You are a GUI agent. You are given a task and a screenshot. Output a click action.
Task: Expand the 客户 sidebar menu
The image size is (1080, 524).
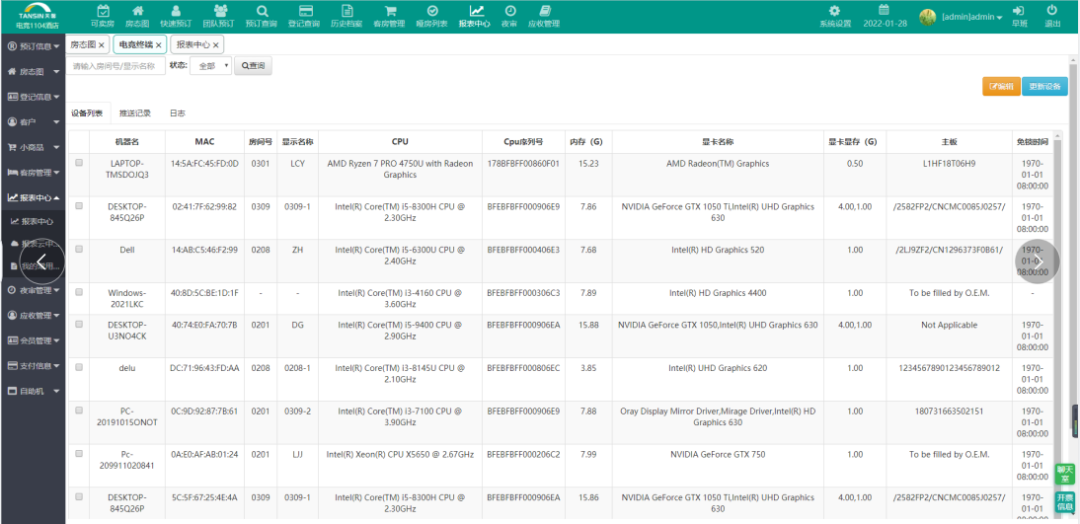click(32, 122)
